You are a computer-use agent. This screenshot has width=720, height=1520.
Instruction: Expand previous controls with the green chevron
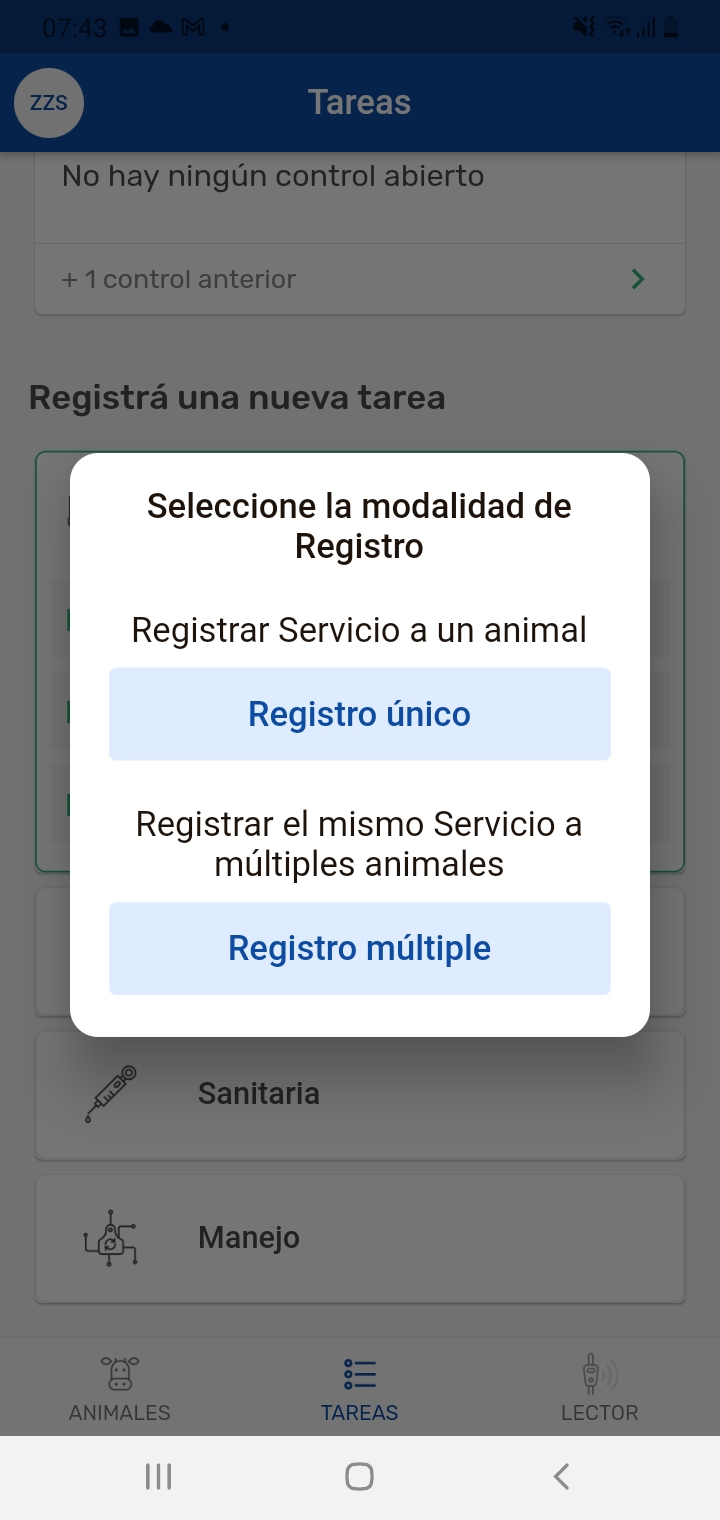click(638, 279)
